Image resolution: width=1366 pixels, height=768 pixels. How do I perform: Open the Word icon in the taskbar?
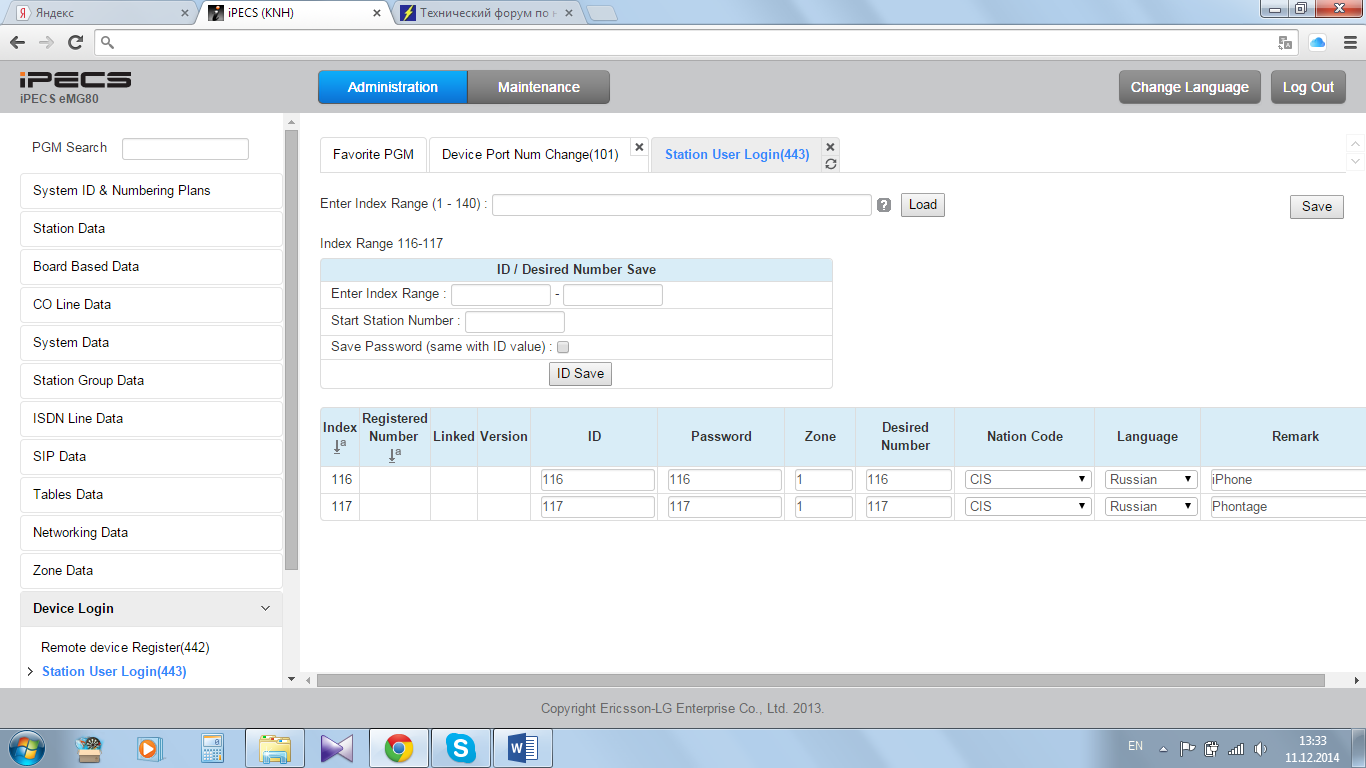[522, 748]
